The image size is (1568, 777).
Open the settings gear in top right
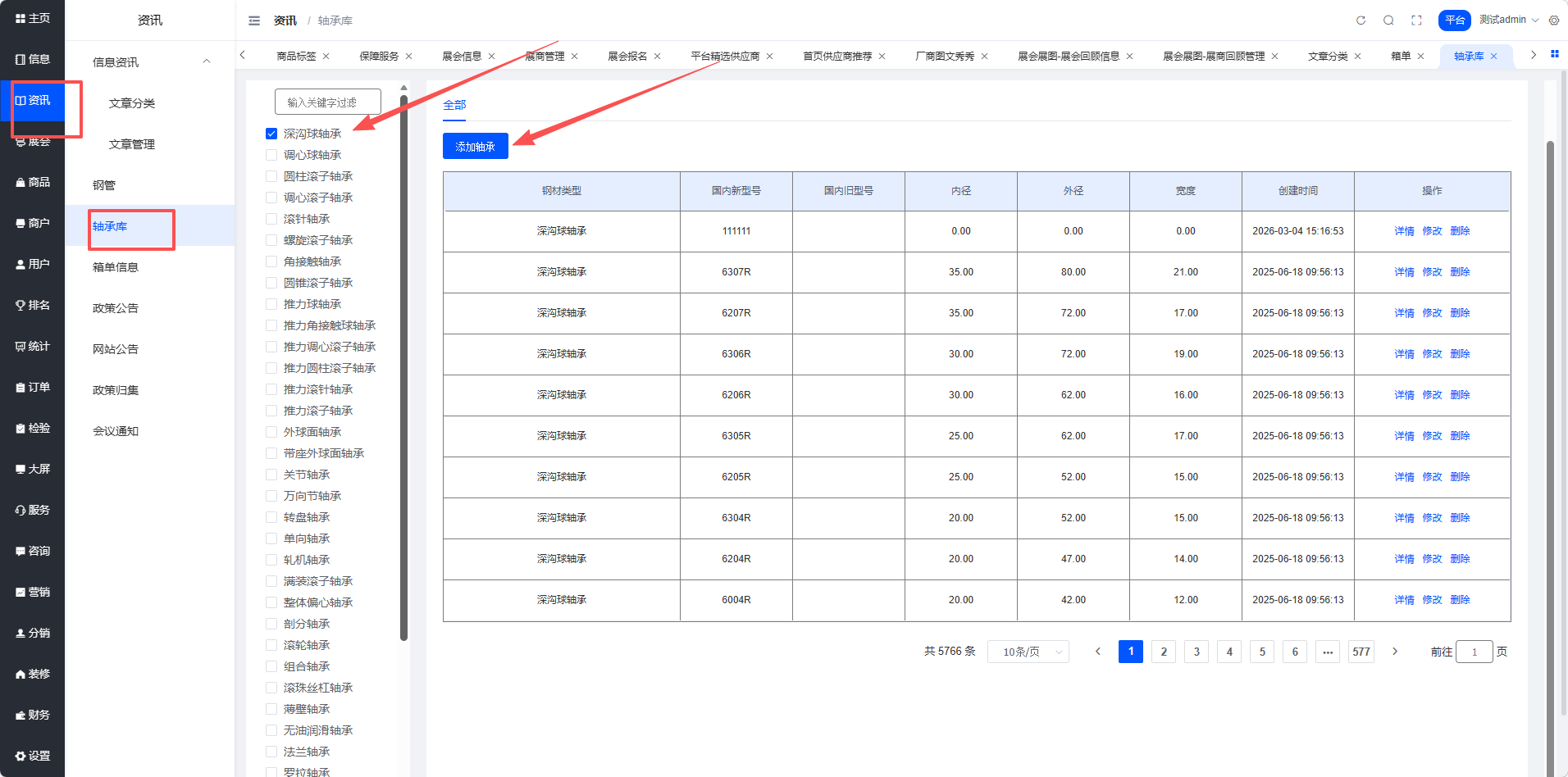1554,20
